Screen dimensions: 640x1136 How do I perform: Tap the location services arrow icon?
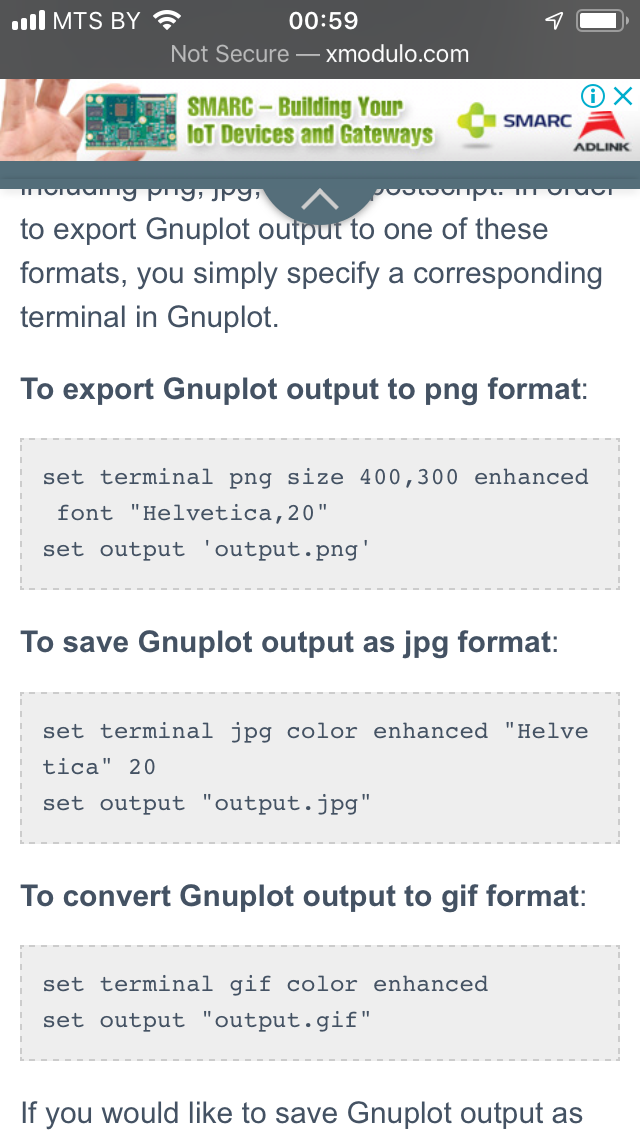coord(555,21)
